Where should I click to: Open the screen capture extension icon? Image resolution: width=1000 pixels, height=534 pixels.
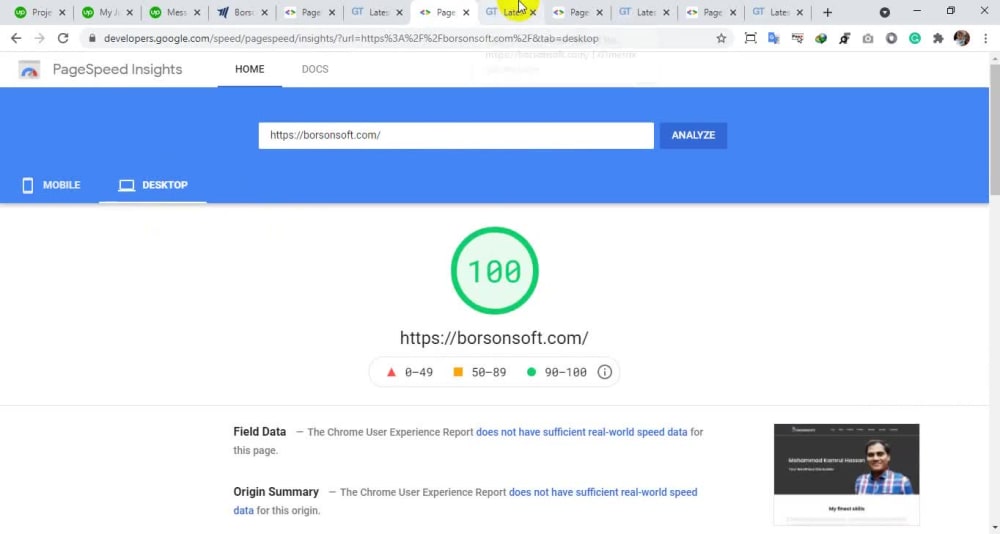tap(751, 38)
